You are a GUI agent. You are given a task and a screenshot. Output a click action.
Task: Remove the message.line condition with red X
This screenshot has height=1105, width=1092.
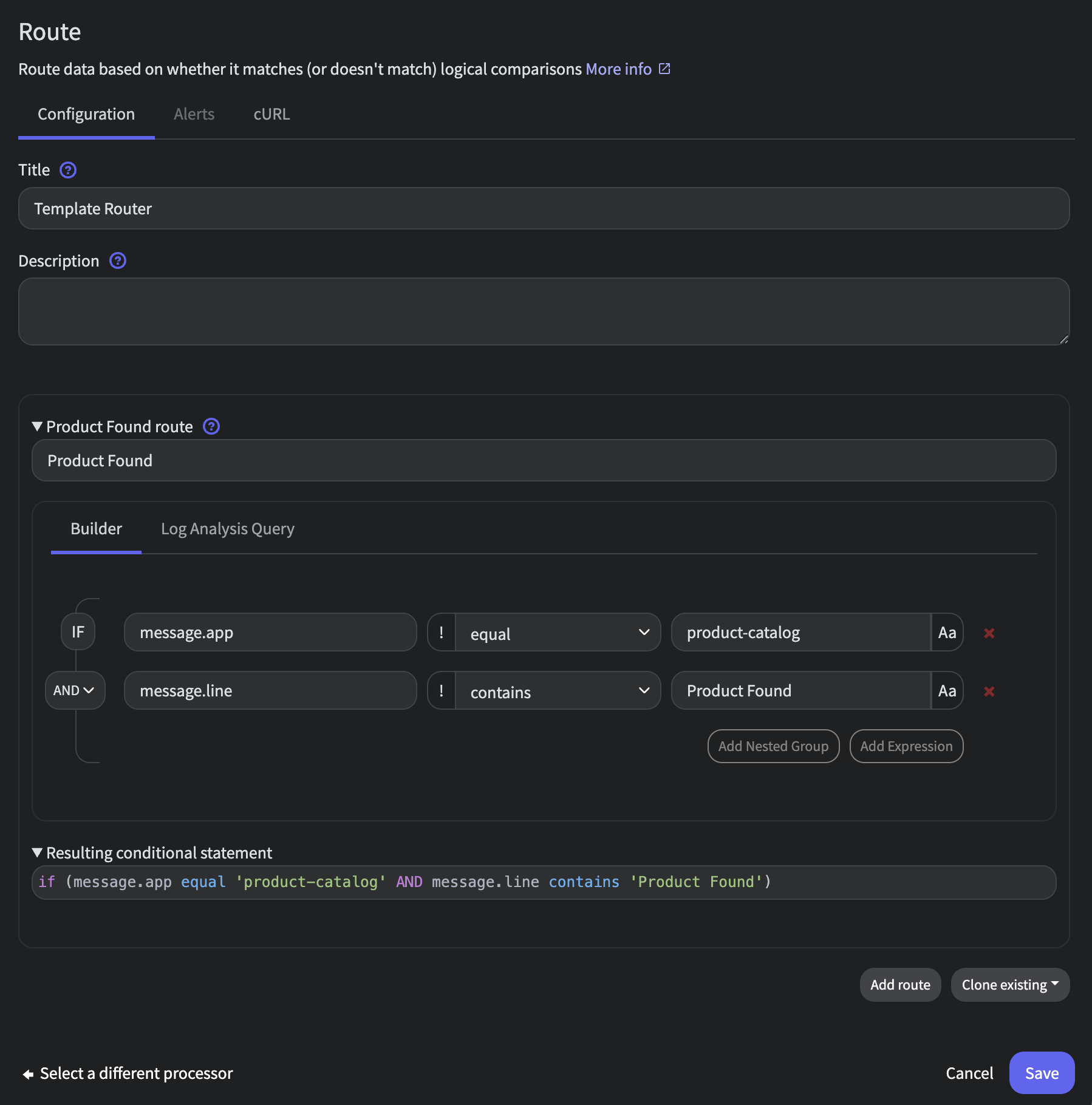coord(989,691)
